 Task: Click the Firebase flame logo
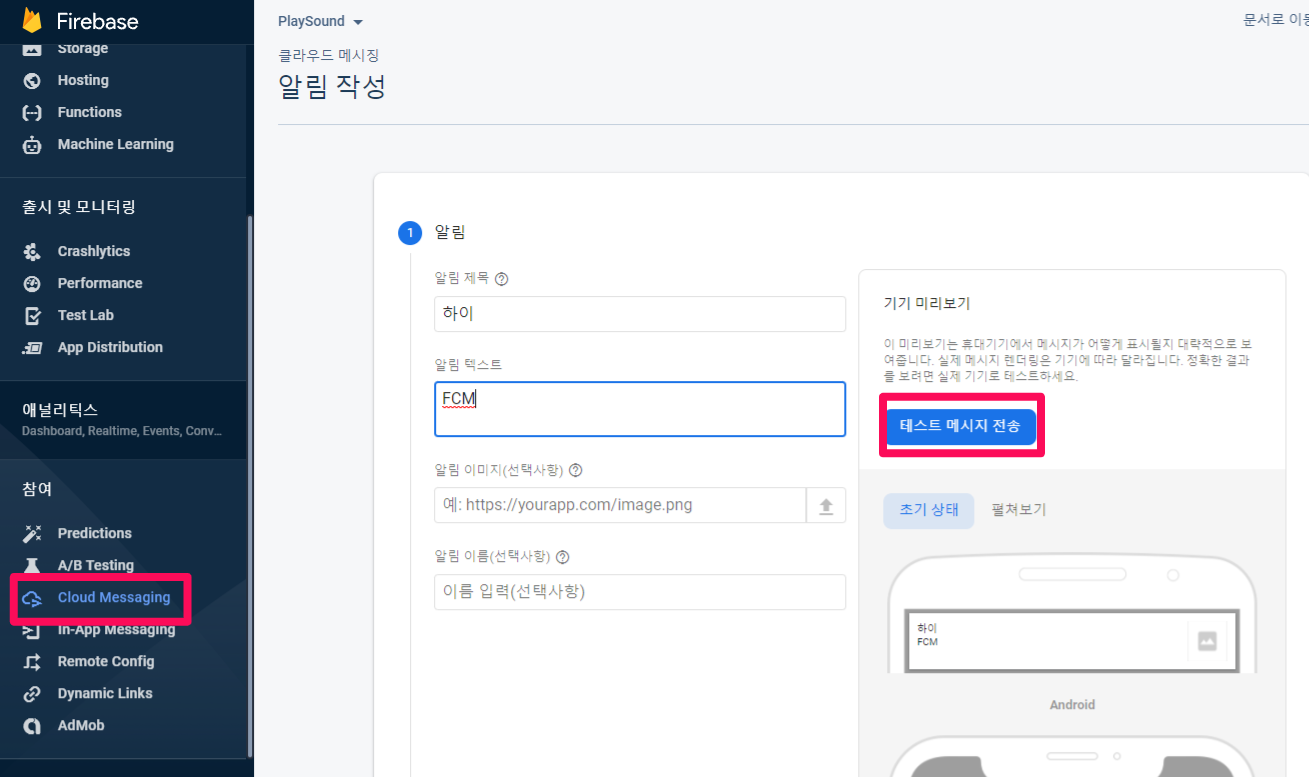tap(32, 21)
